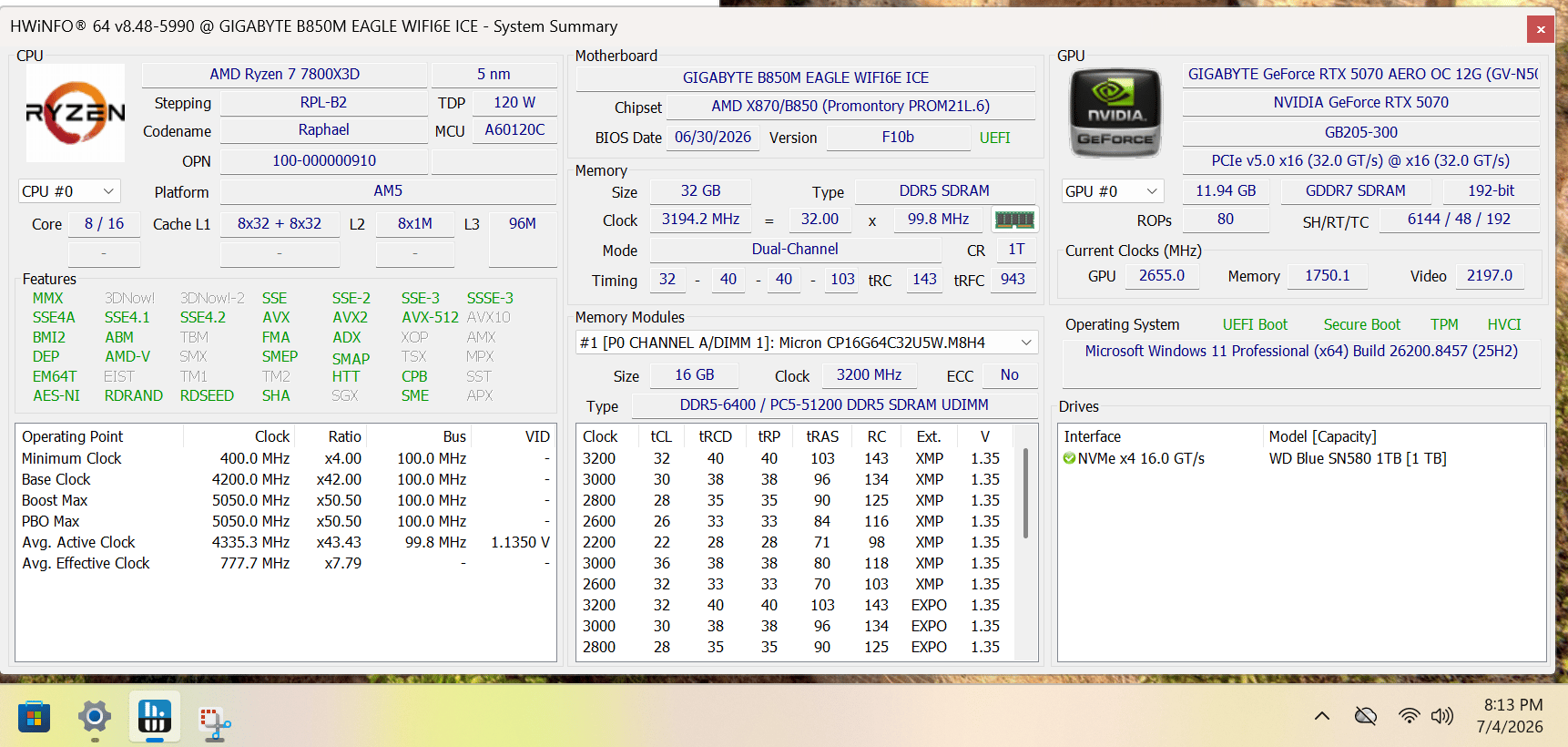The image size is (1568, 747).
Task: Close the HWiNFO System Summary window
Action: tap(1541, 28)
